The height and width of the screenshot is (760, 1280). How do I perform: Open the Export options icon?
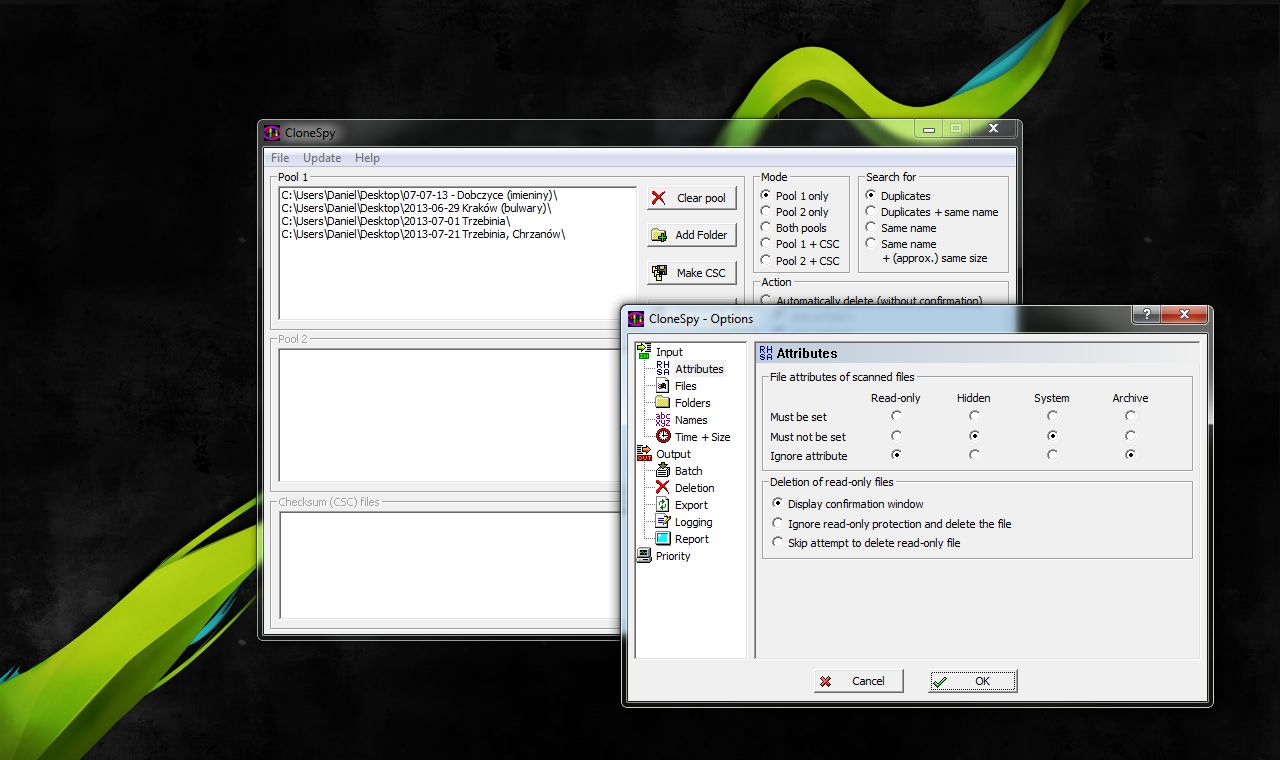click(663, 504)
